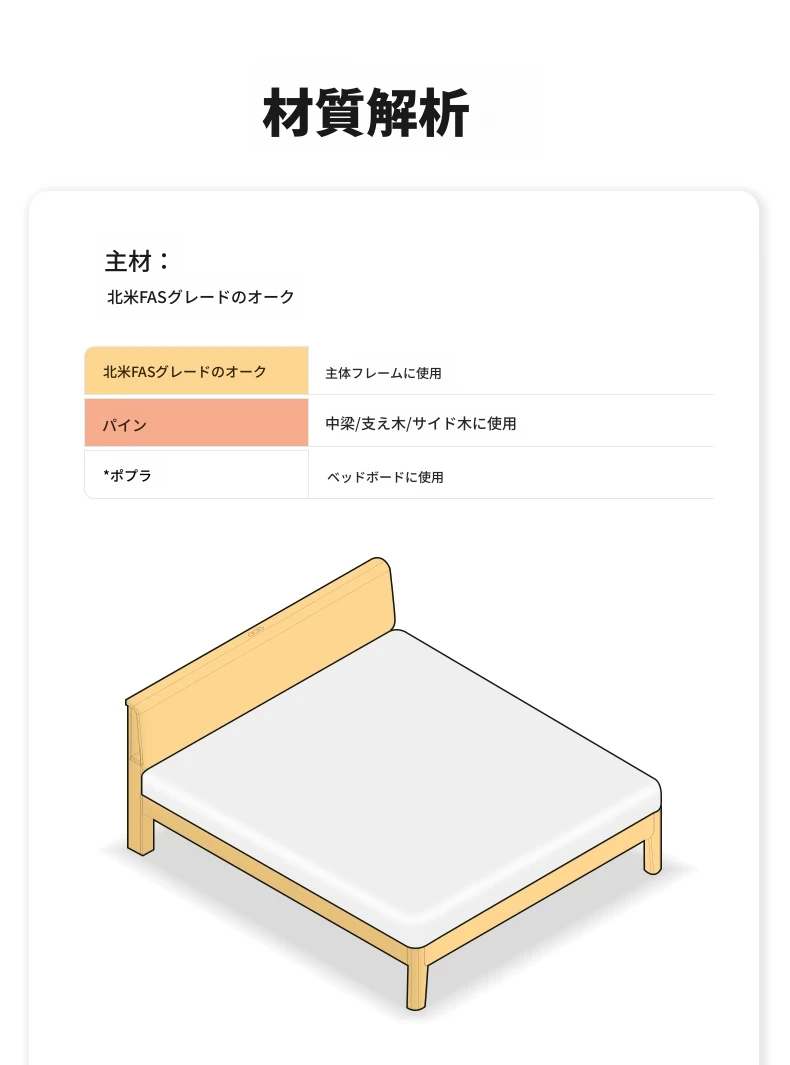
Task: Click the small outlet icon on the headboard
Action: [255, 633]
